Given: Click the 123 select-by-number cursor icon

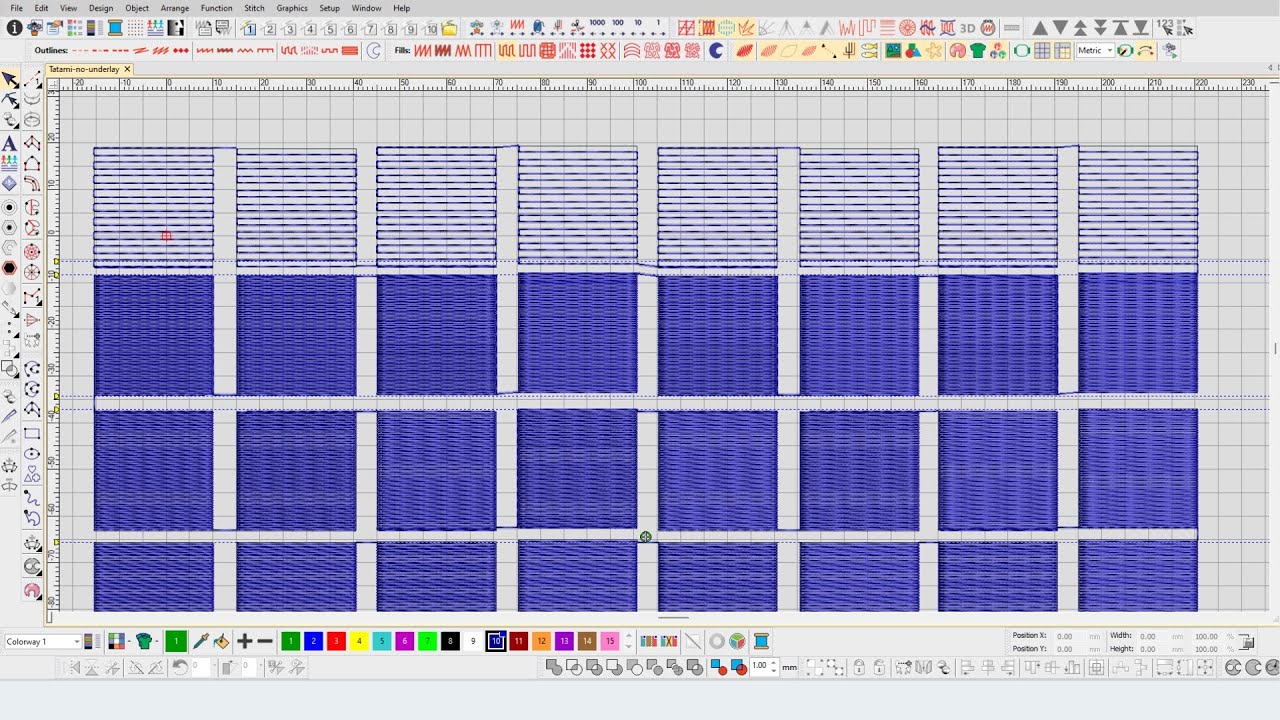Looking at the screenshot, I should pyautogui.click(x=1167, y=28).
